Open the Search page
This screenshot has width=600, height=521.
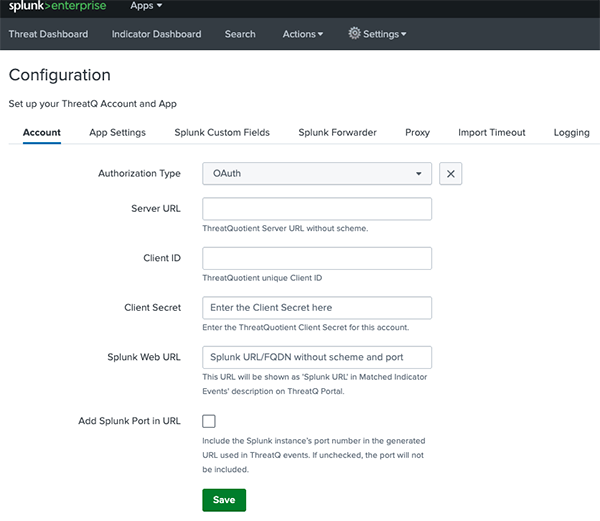(240, 34)
